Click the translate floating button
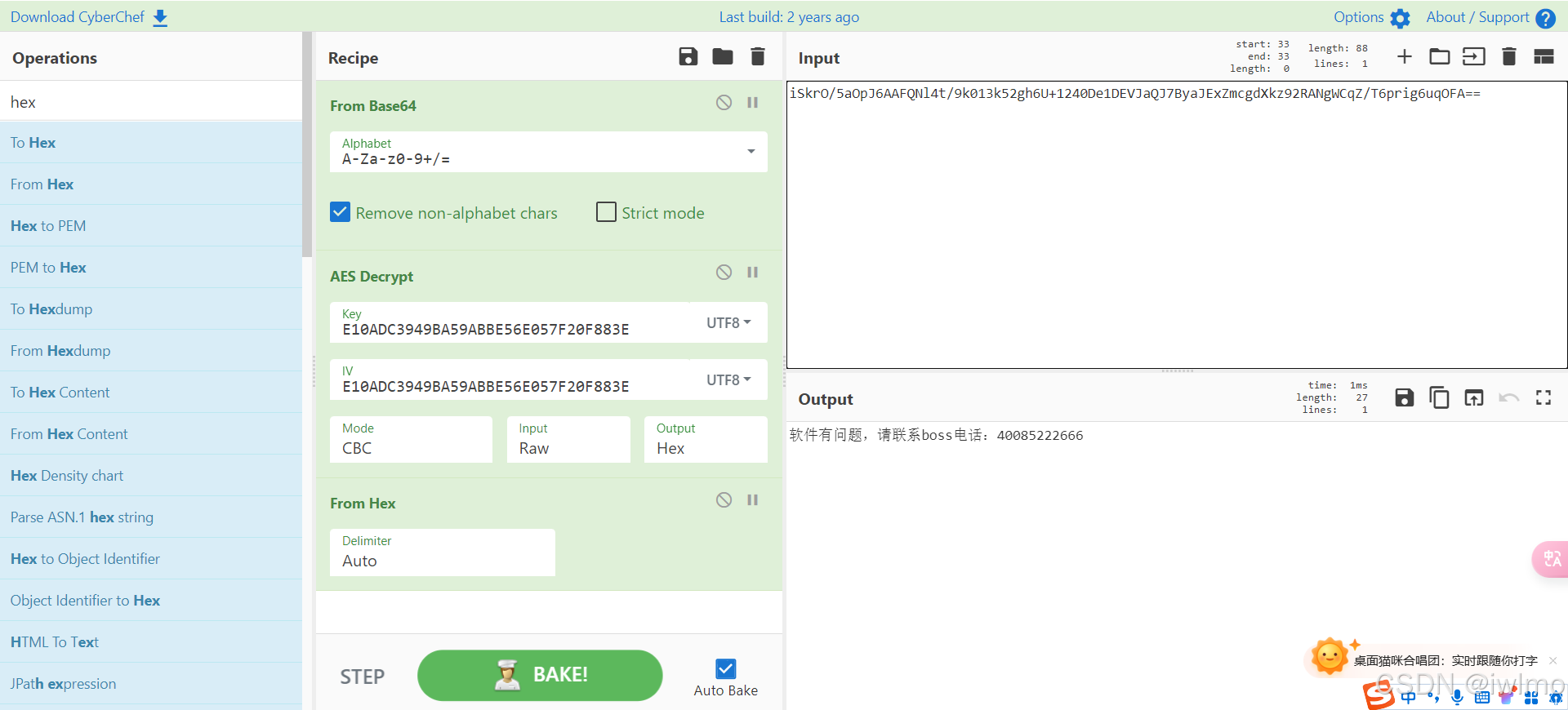Viewport: 1568px width, 710px height. coord(1551,559)
